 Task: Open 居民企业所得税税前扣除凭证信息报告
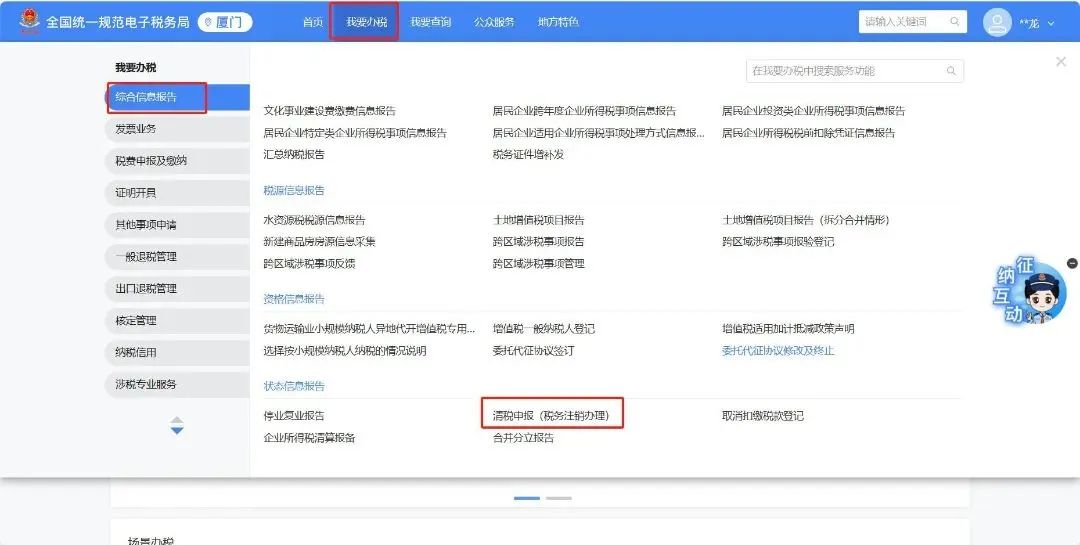tap(809, 133)
